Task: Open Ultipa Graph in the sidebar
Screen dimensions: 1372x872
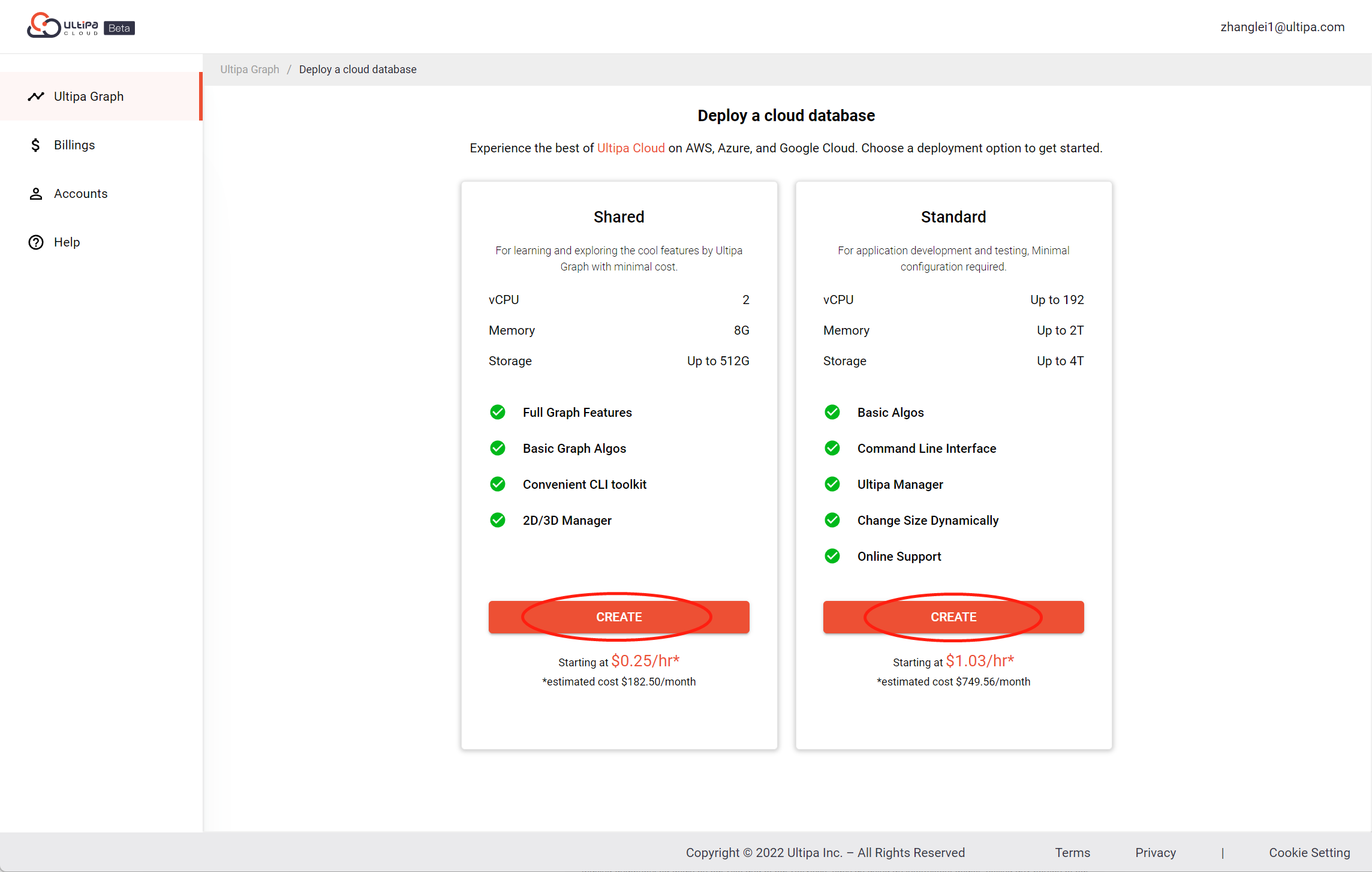Action: click(x=101, y=97)
